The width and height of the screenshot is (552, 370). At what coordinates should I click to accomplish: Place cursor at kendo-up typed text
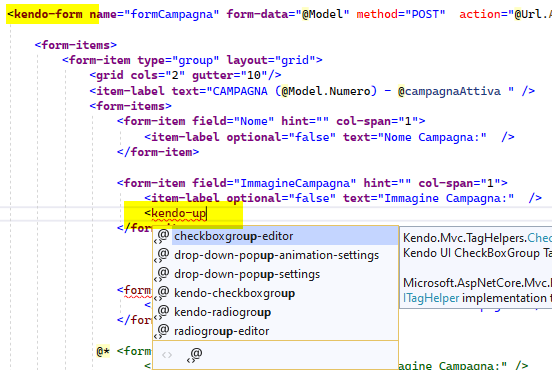(178, 213)
